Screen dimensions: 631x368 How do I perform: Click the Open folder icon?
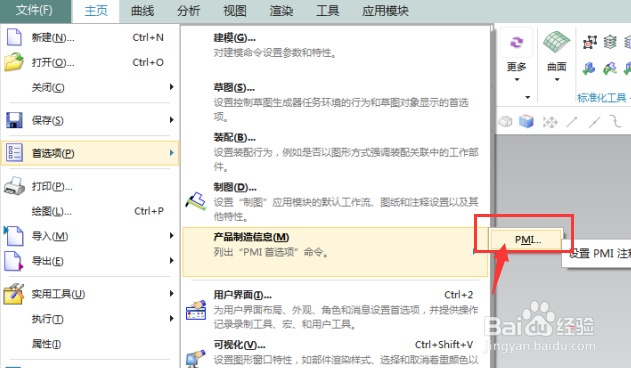click(14, 62)
